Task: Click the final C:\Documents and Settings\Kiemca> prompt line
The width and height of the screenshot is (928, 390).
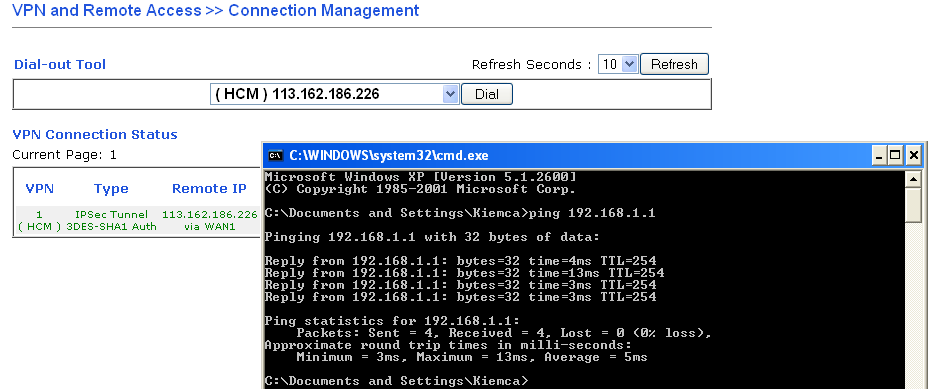Action: pos(396,381)
